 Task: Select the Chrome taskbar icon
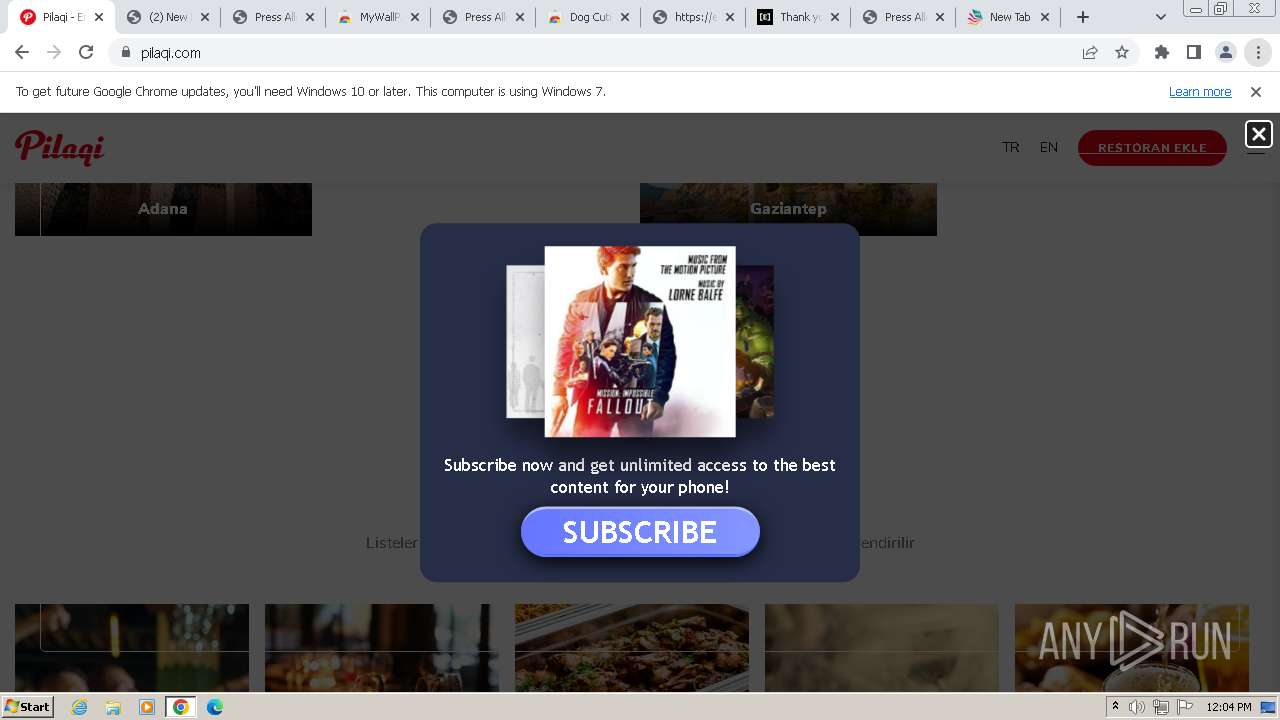click(181, 707)
